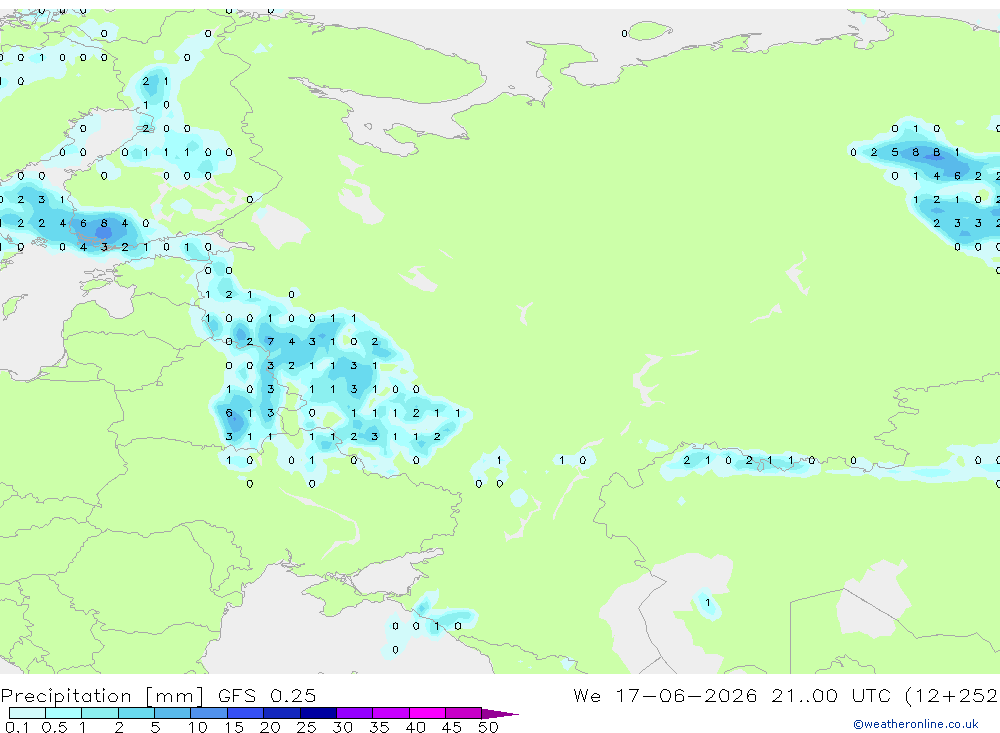Select the 10–15 mm legend color box
Image resolution: width=1000 pixels, height=733 pixels.
pyautogui.click(x=209, y=713)
